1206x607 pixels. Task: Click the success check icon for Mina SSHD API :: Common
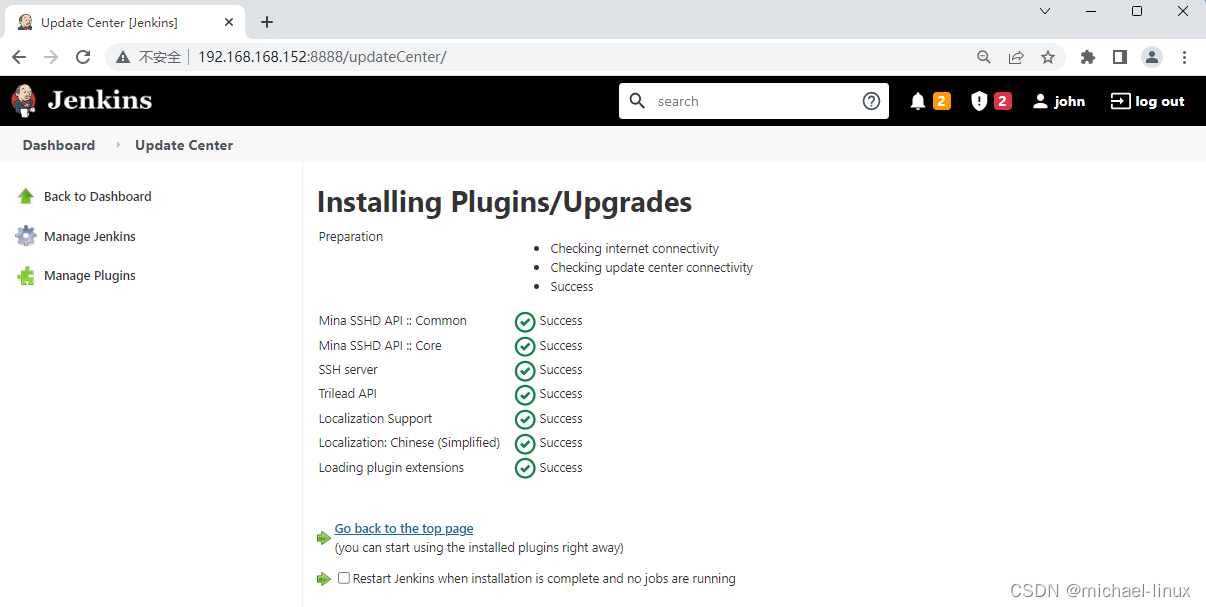point(525,322)
